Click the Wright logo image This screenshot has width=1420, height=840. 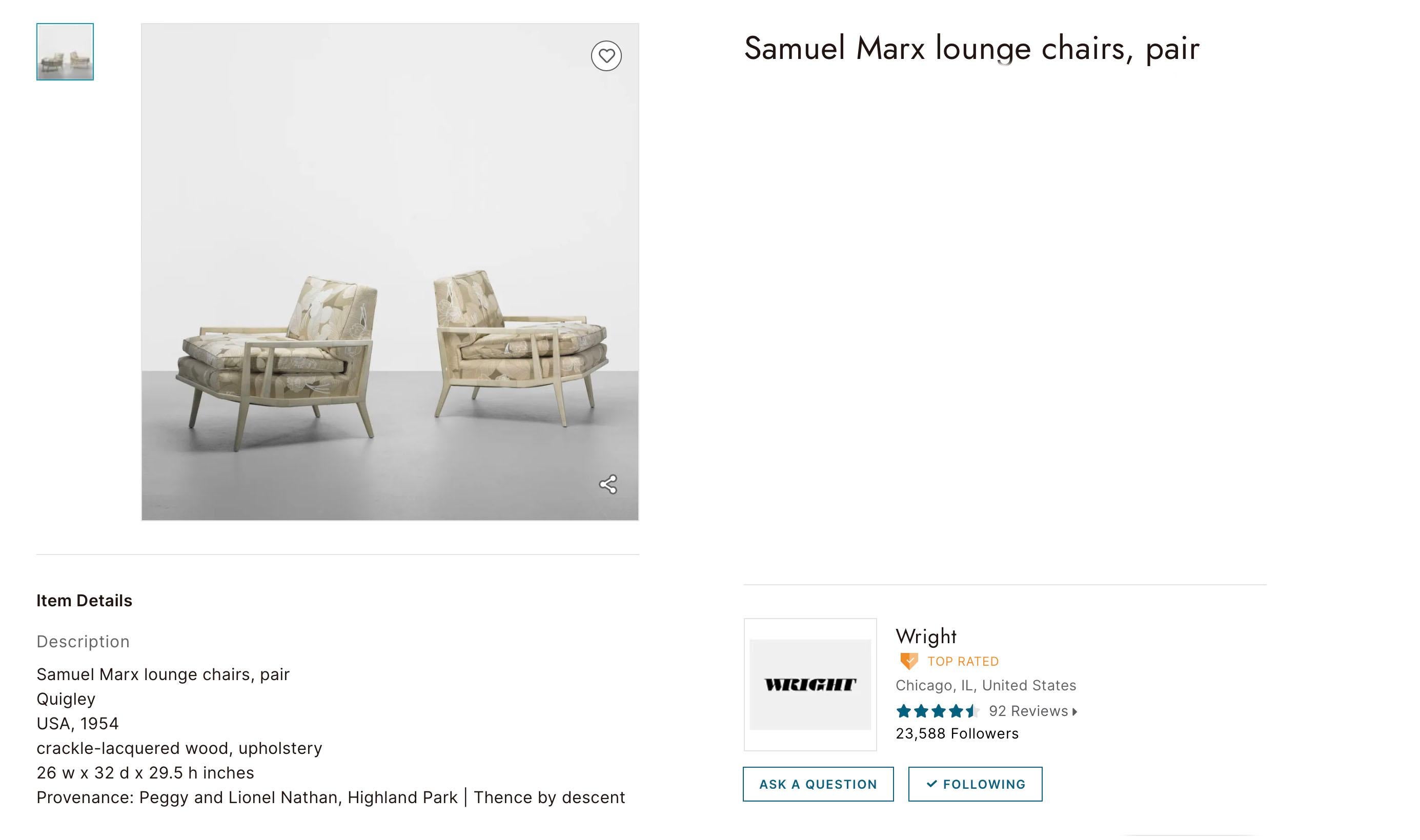pyautogui.click(x=810, y=685)
